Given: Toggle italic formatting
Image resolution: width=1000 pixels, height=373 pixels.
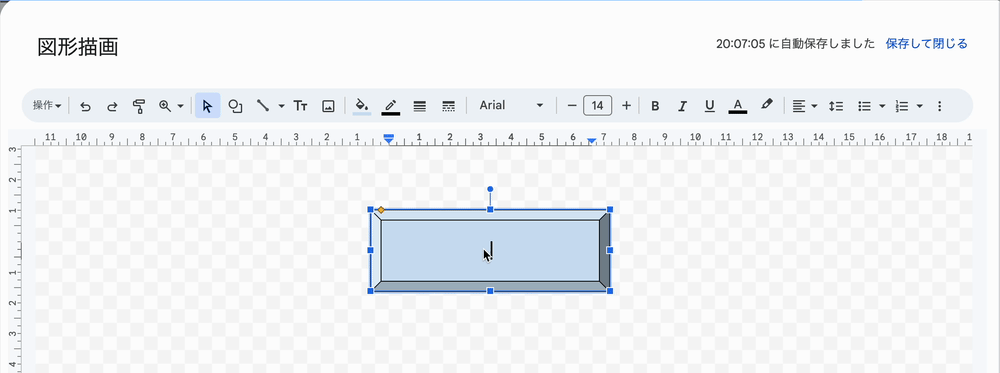Looking at the screenshot, I should (682, 106).
